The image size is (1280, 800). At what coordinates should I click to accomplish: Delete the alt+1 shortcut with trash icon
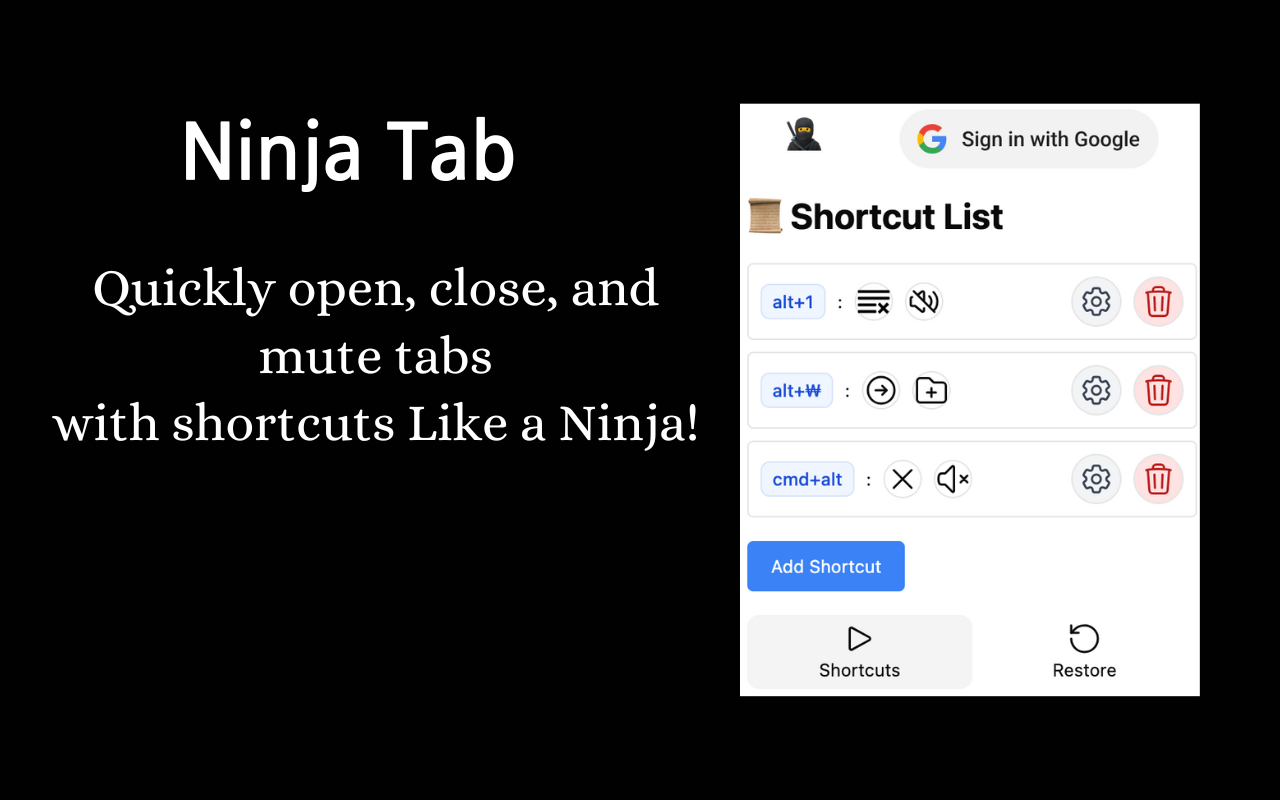(x=1158, y=302)
